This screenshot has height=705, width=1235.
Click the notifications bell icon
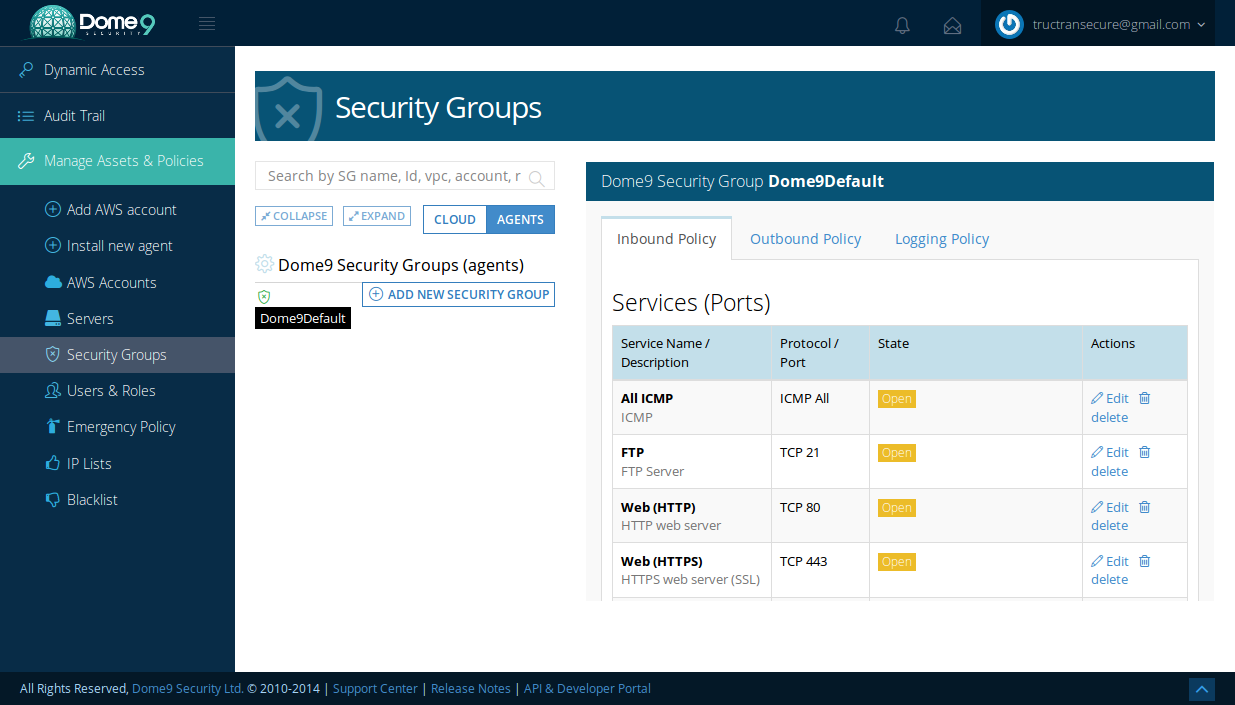click(902, 25)
